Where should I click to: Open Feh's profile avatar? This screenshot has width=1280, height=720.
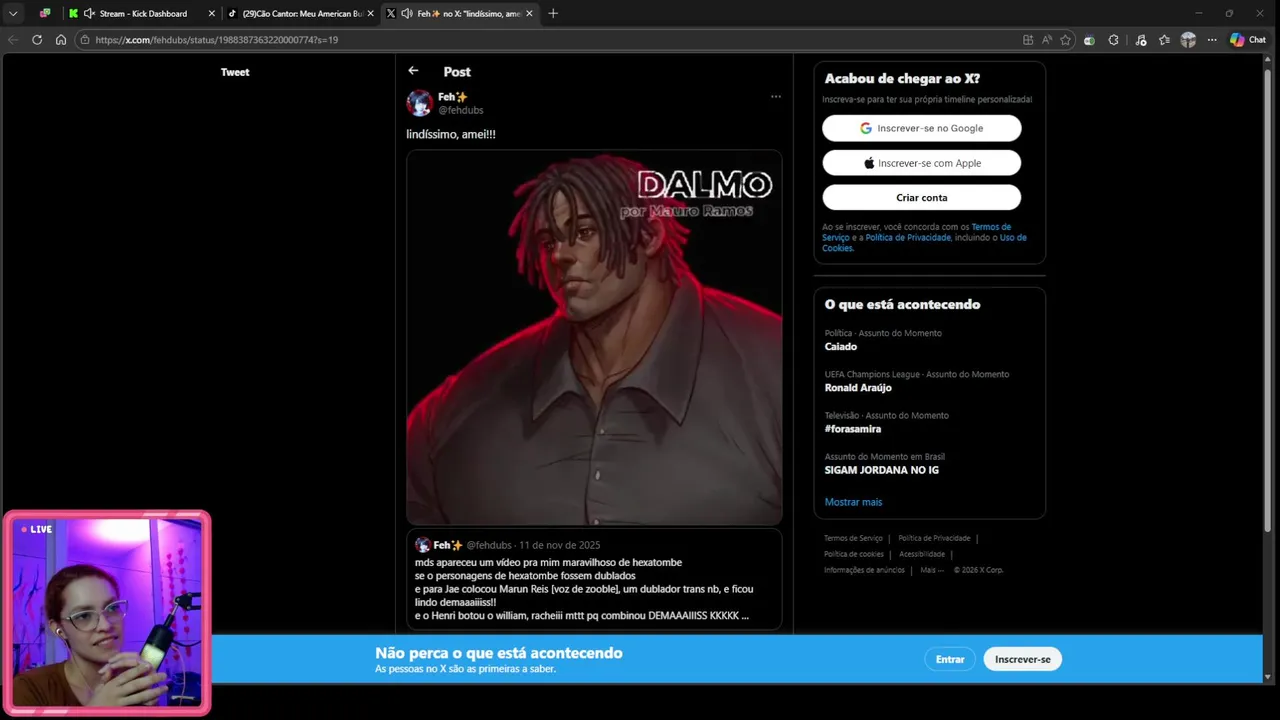pos(420,103)
